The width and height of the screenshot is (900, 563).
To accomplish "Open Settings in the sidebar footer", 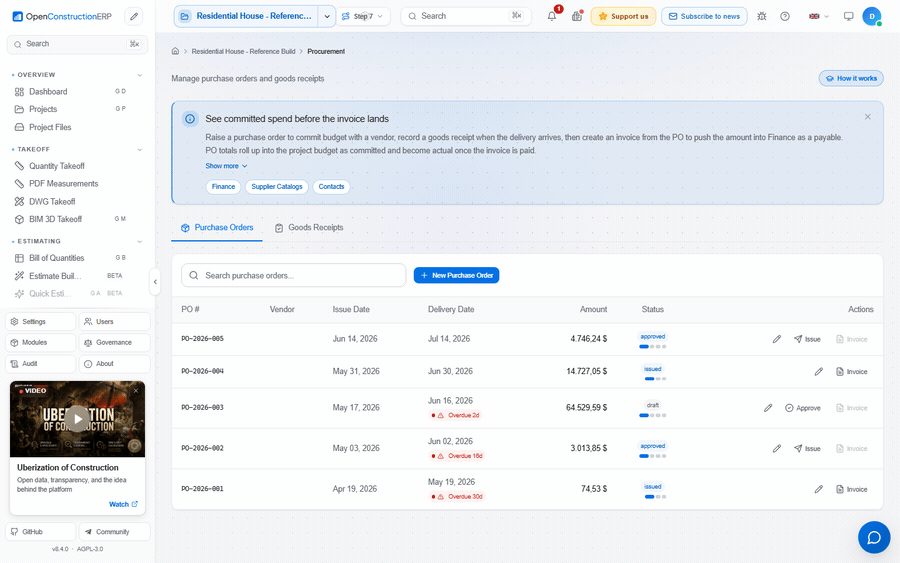I will [x=41, y=322].
